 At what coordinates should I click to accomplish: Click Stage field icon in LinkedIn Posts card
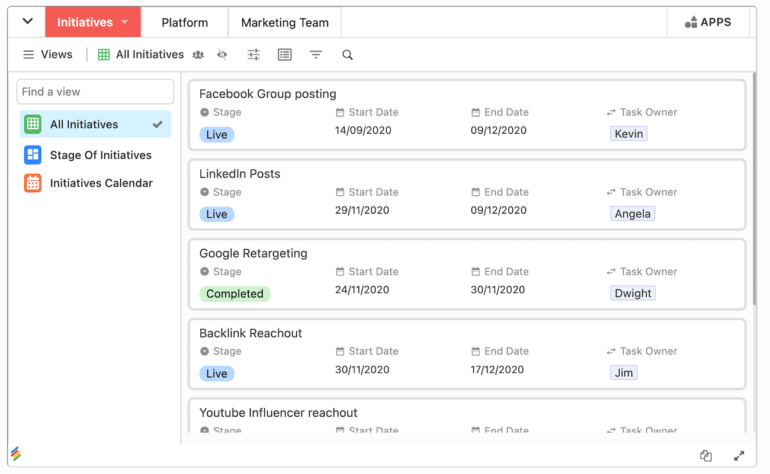(x=205, y=192)
